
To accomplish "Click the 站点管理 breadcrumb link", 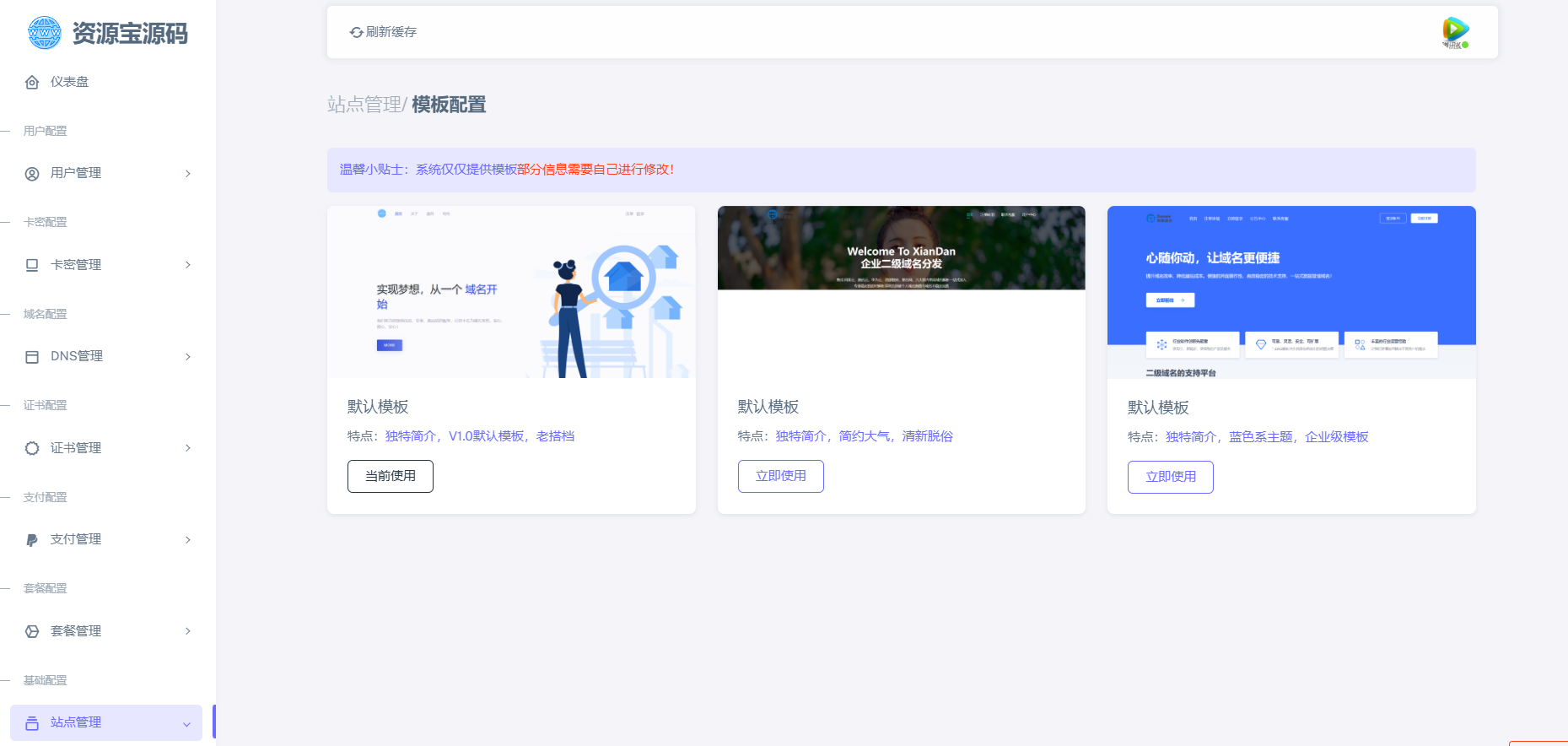I will pyautogui.click(x=364, y=105).
